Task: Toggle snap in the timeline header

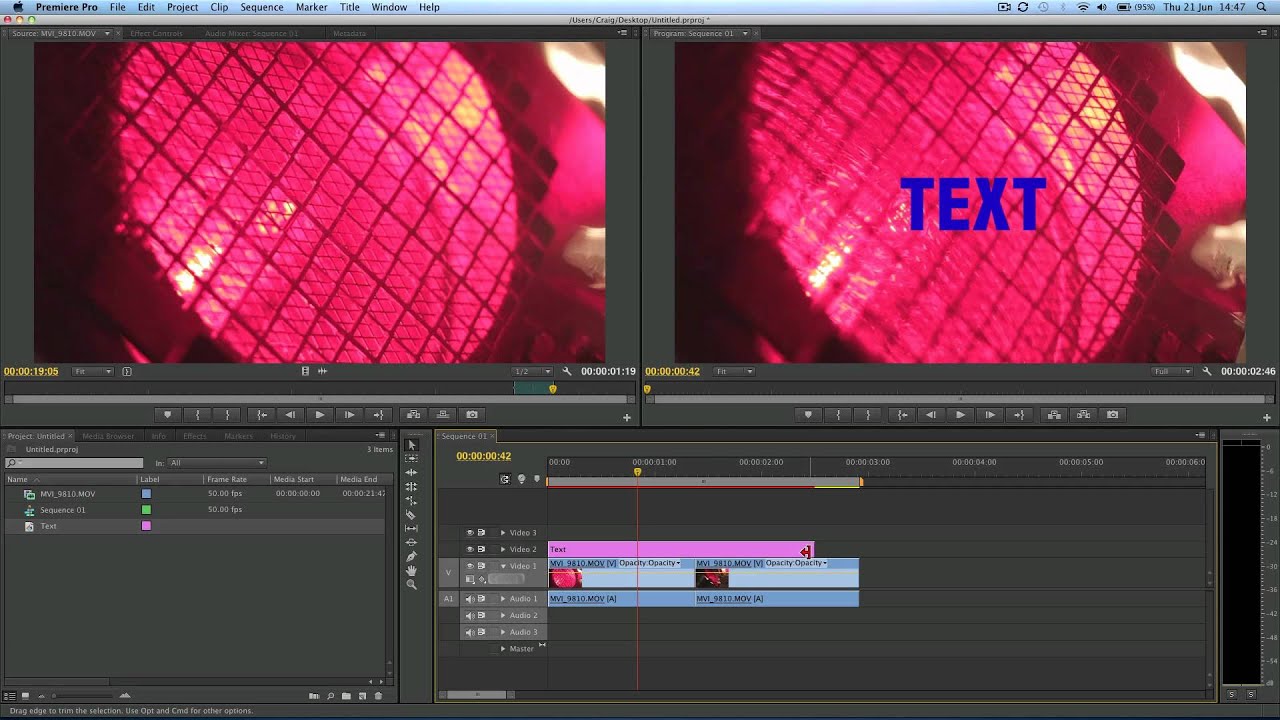Action: click(x=505, y=479)
